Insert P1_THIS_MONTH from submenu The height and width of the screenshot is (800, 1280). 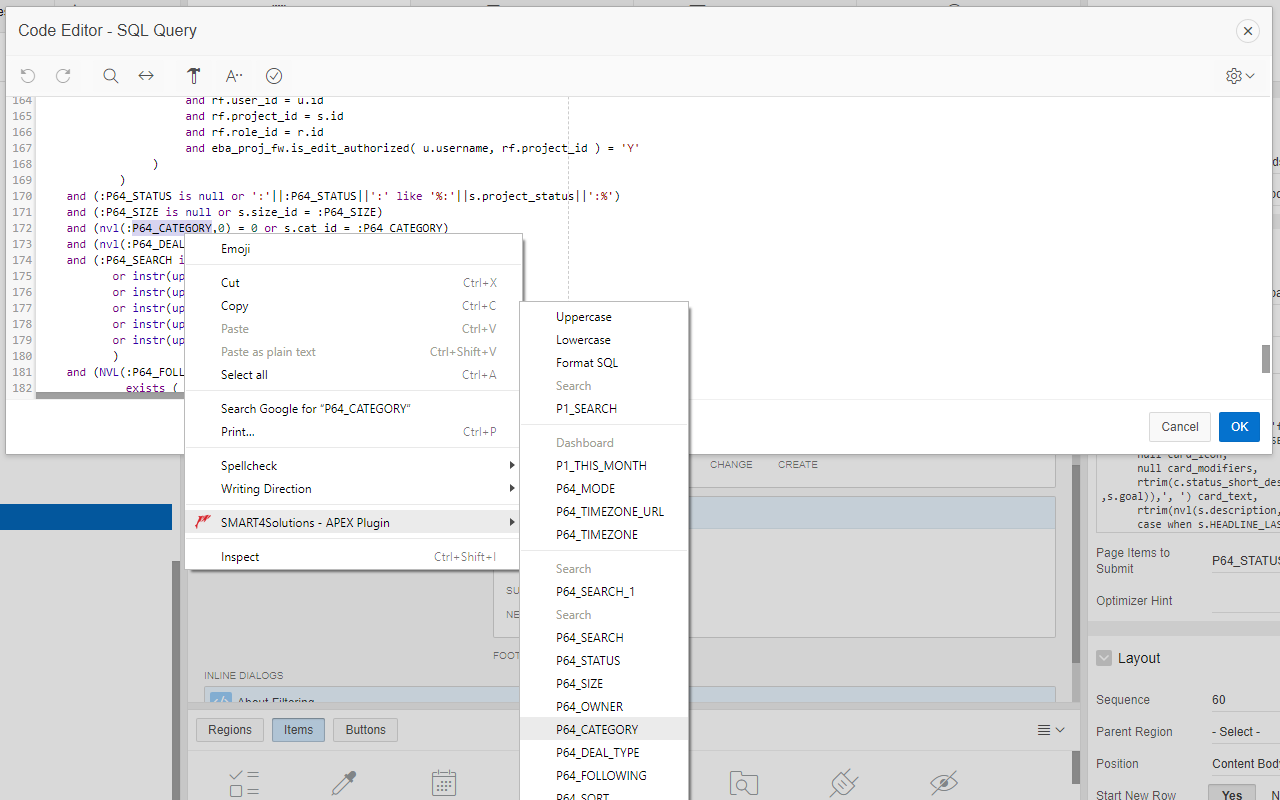(604, 466)
